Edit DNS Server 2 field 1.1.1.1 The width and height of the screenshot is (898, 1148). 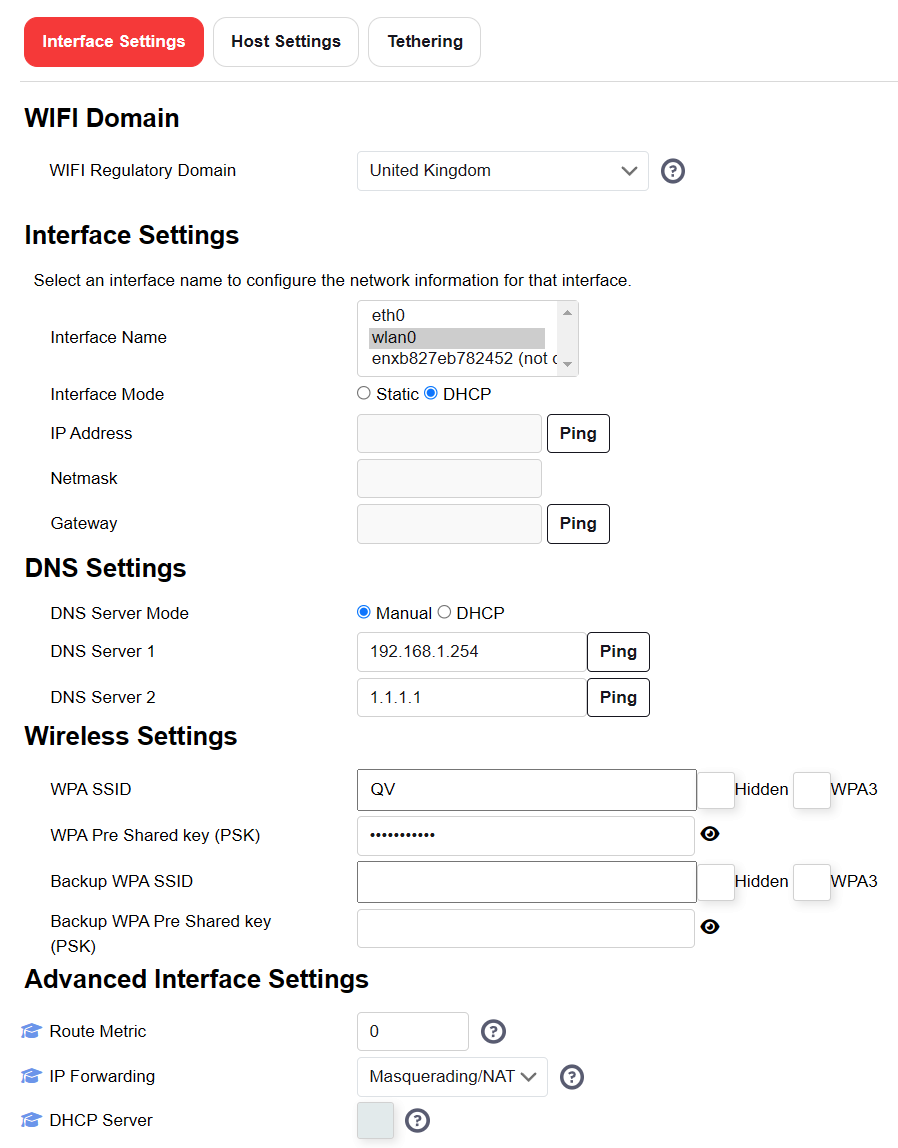pyautogui.click(x=472, y=698)
